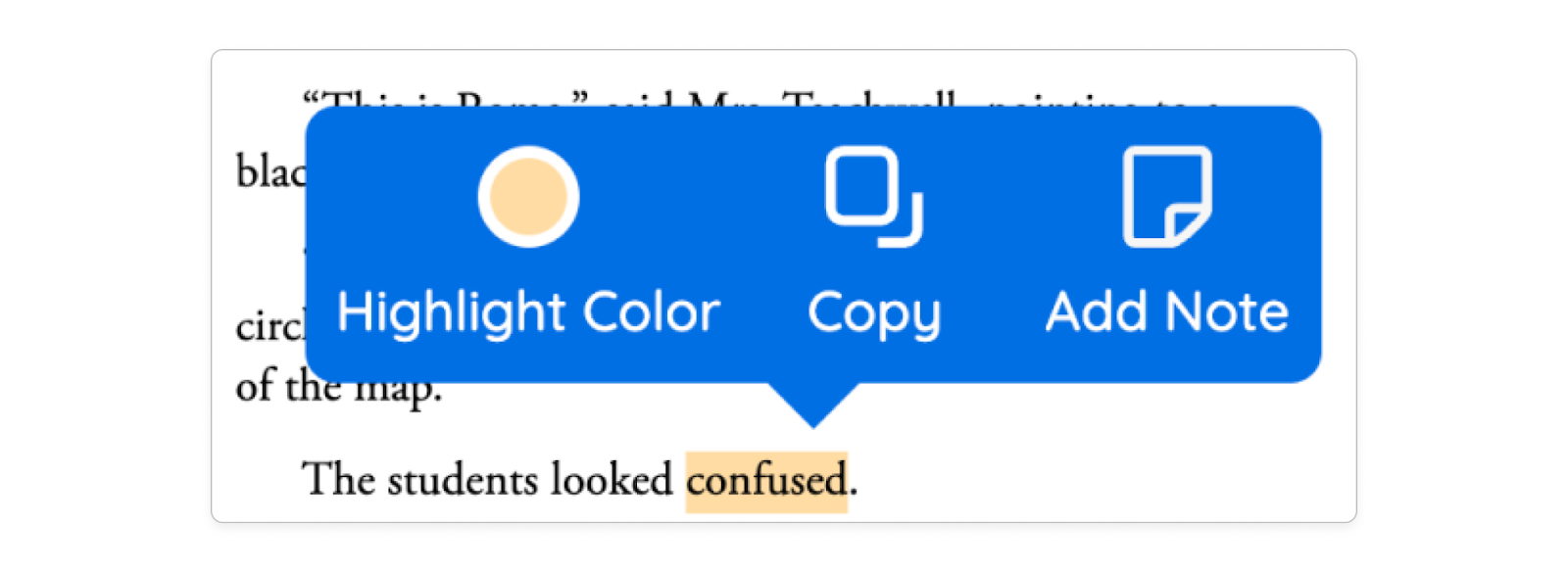Screen dimensions: 1568x572
Task: Click the word "of" in "of the map"
Action: tap(254, 386)
